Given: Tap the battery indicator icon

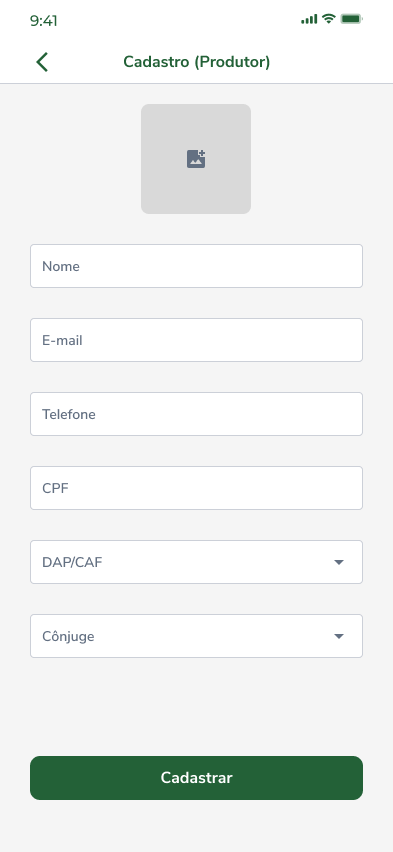Looking at the screenshot, I should click(351, 19).
